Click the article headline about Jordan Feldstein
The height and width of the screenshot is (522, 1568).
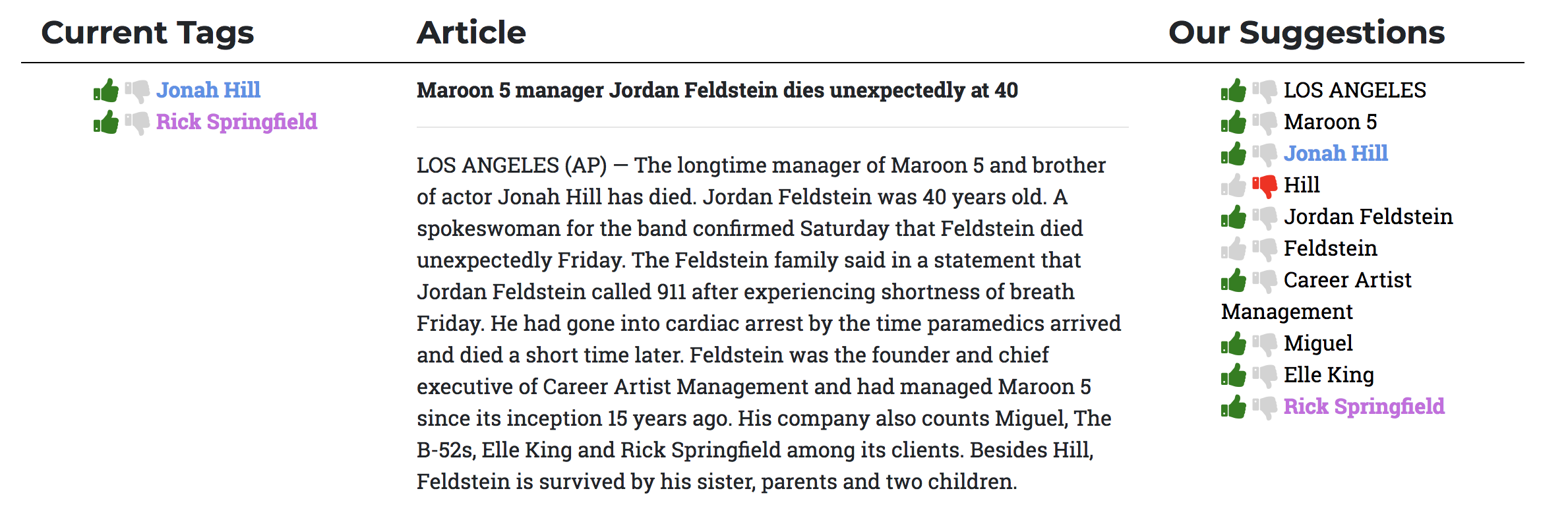pos(717,90)
